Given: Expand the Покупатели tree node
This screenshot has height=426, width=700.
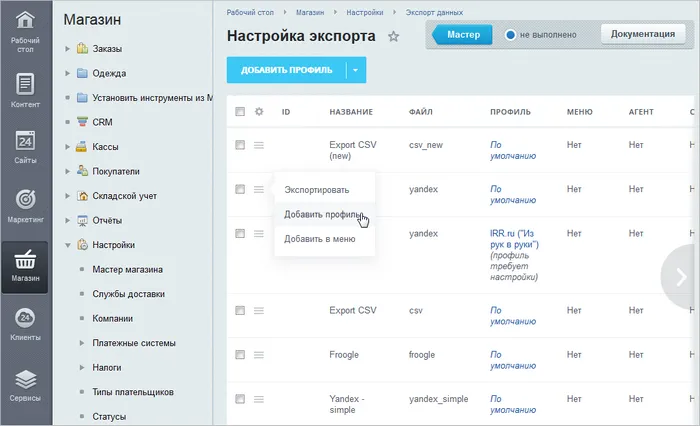Looking at the screenshot, I should point(67,171).
